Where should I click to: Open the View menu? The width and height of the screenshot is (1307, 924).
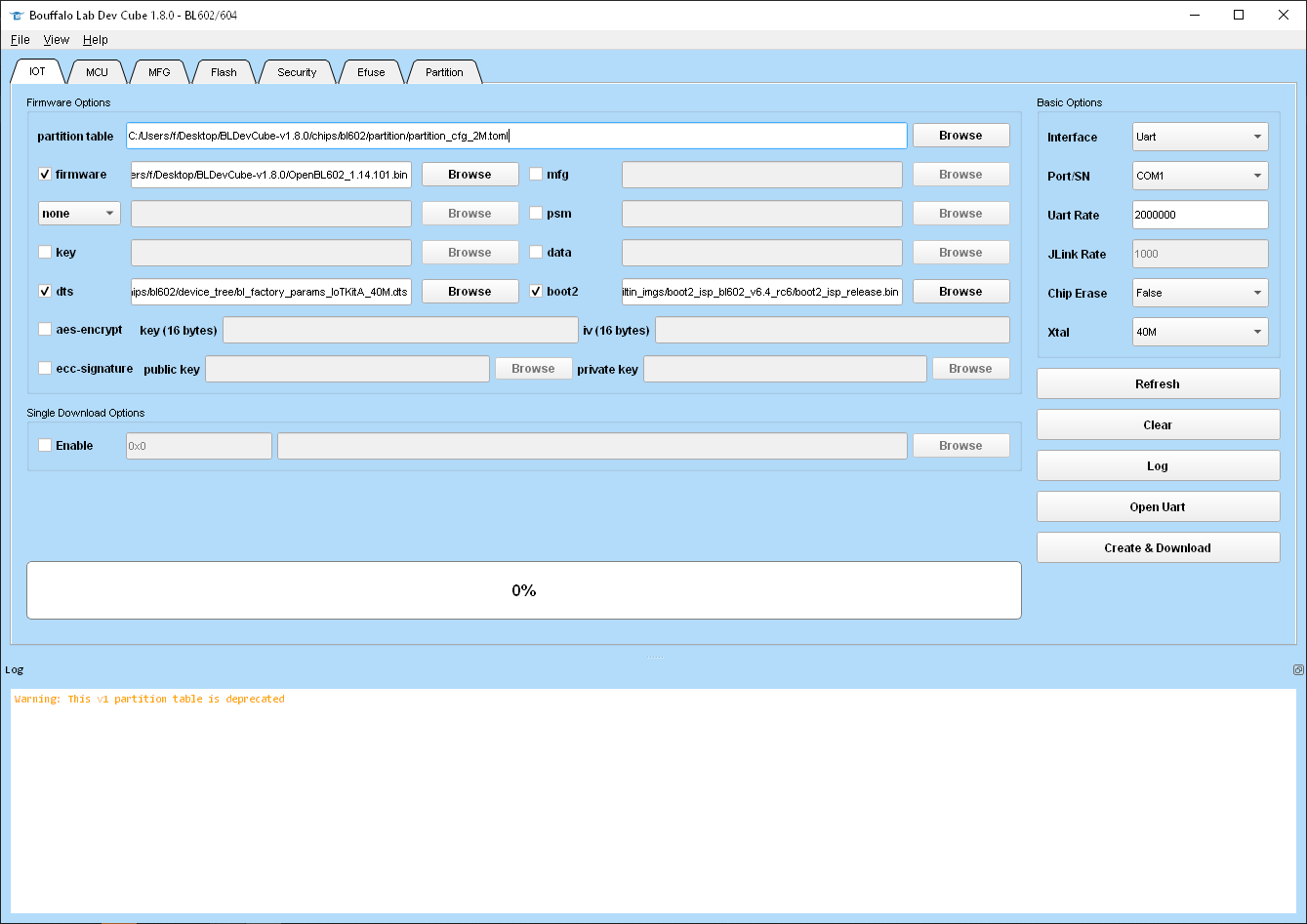[57, 40]
